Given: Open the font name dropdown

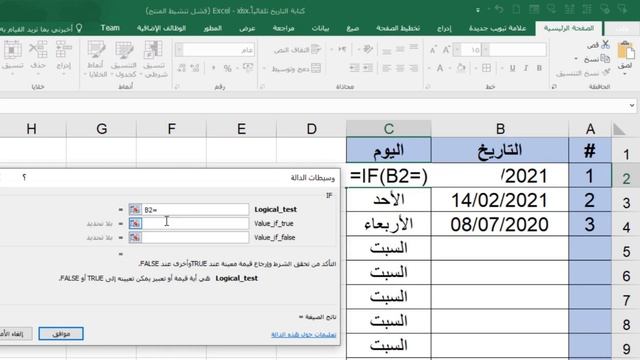Looking at the screenshot, I should click(x=486, y=50).
